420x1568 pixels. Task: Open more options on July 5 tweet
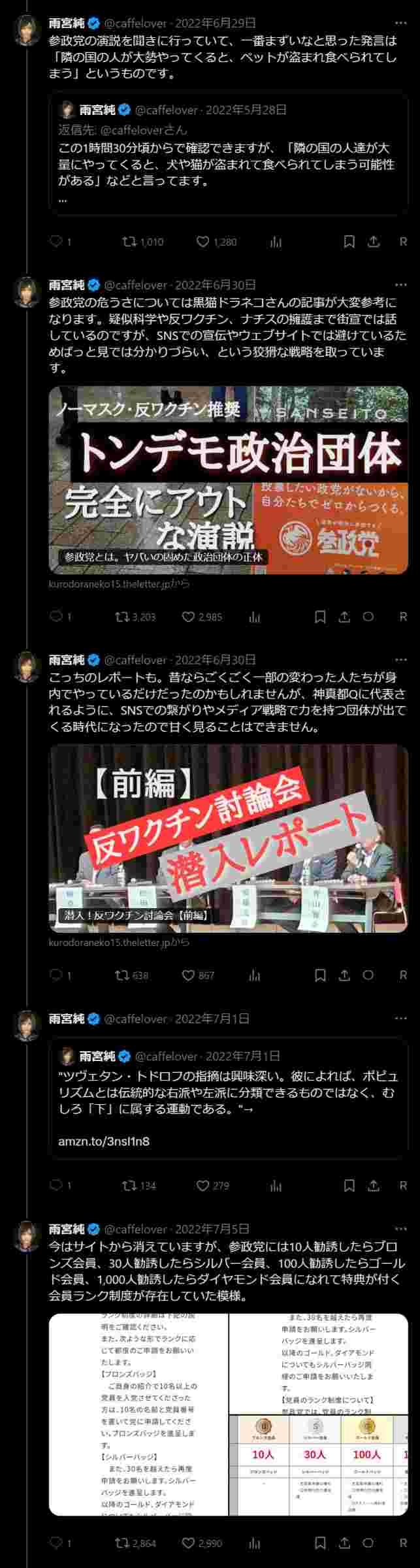400,1229
